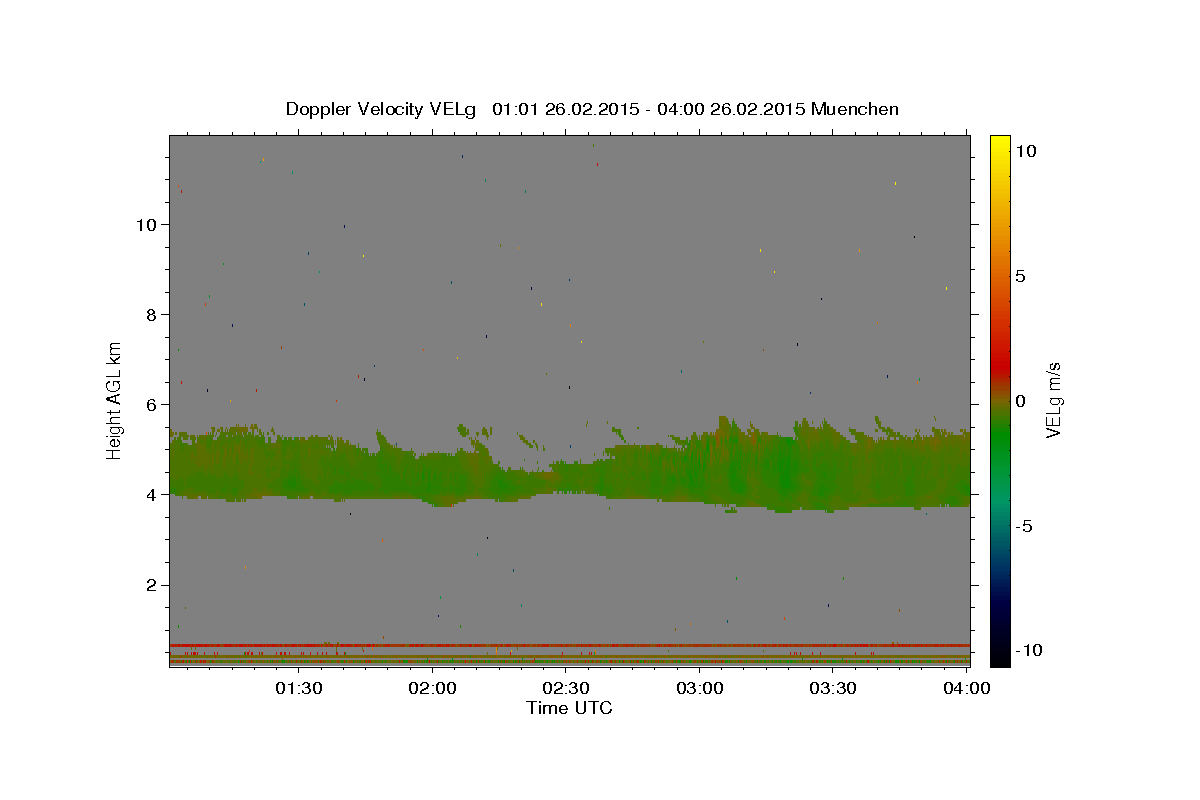Select the 'Time UTC' axis label
This screenshot has height=800, width=1200.
[x=569, y=708]
